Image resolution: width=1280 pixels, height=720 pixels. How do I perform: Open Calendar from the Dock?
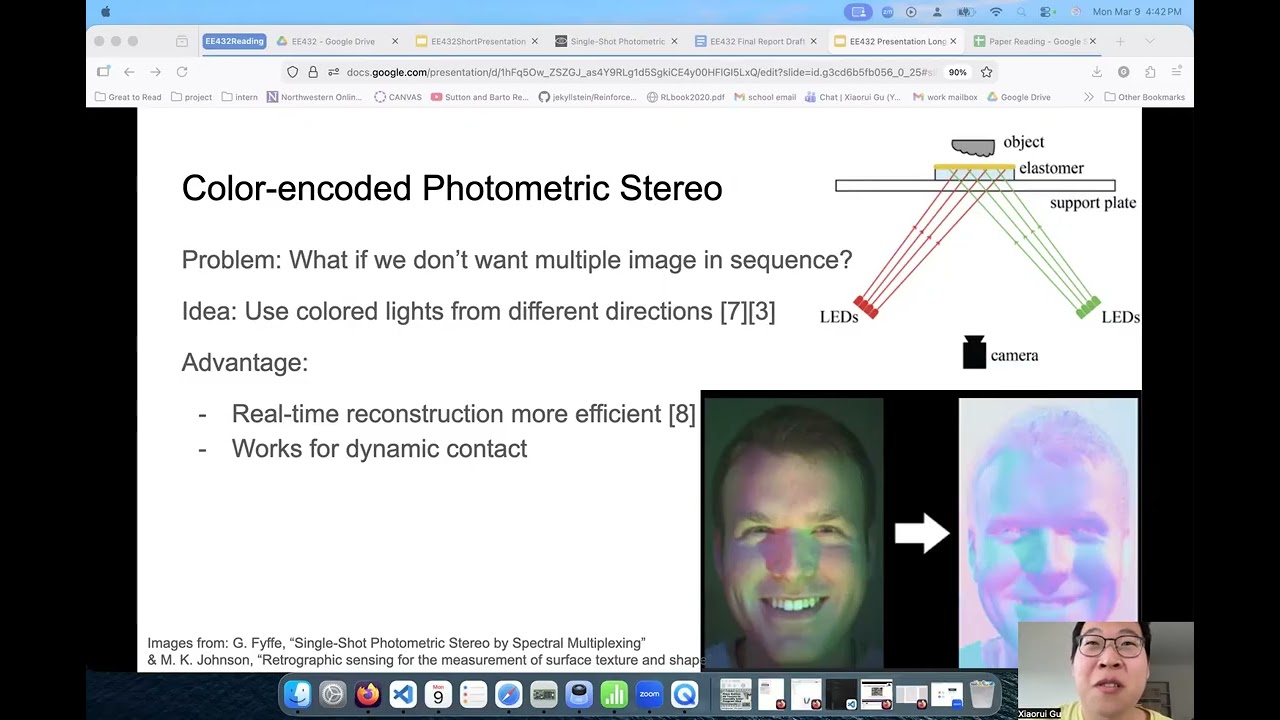pos(438,694)
